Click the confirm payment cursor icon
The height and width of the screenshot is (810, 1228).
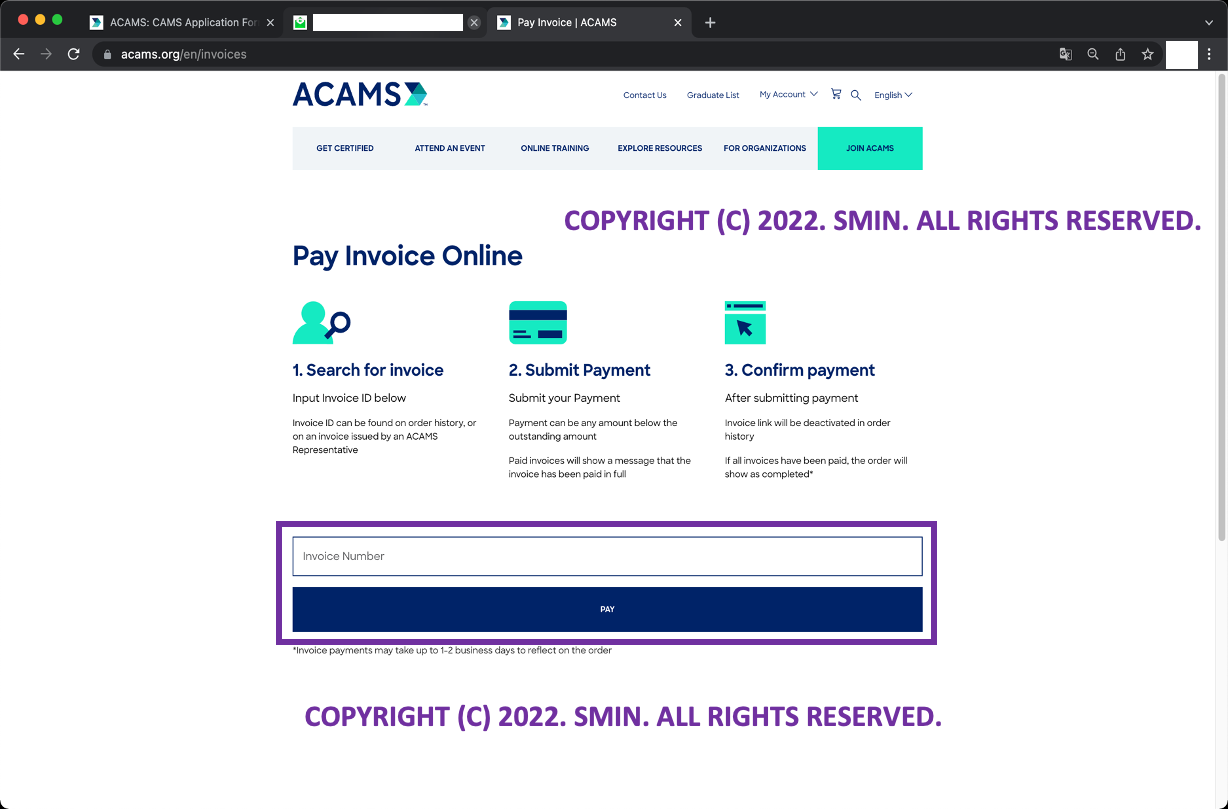tap(745, 322)
